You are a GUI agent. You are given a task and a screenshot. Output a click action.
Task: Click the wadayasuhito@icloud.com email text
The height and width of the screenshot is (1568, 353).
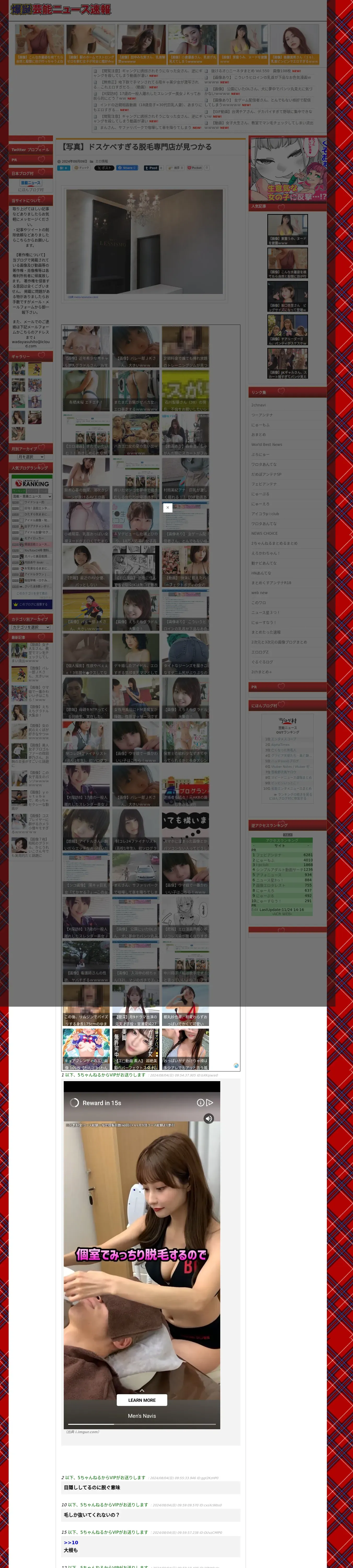point(31,343)
